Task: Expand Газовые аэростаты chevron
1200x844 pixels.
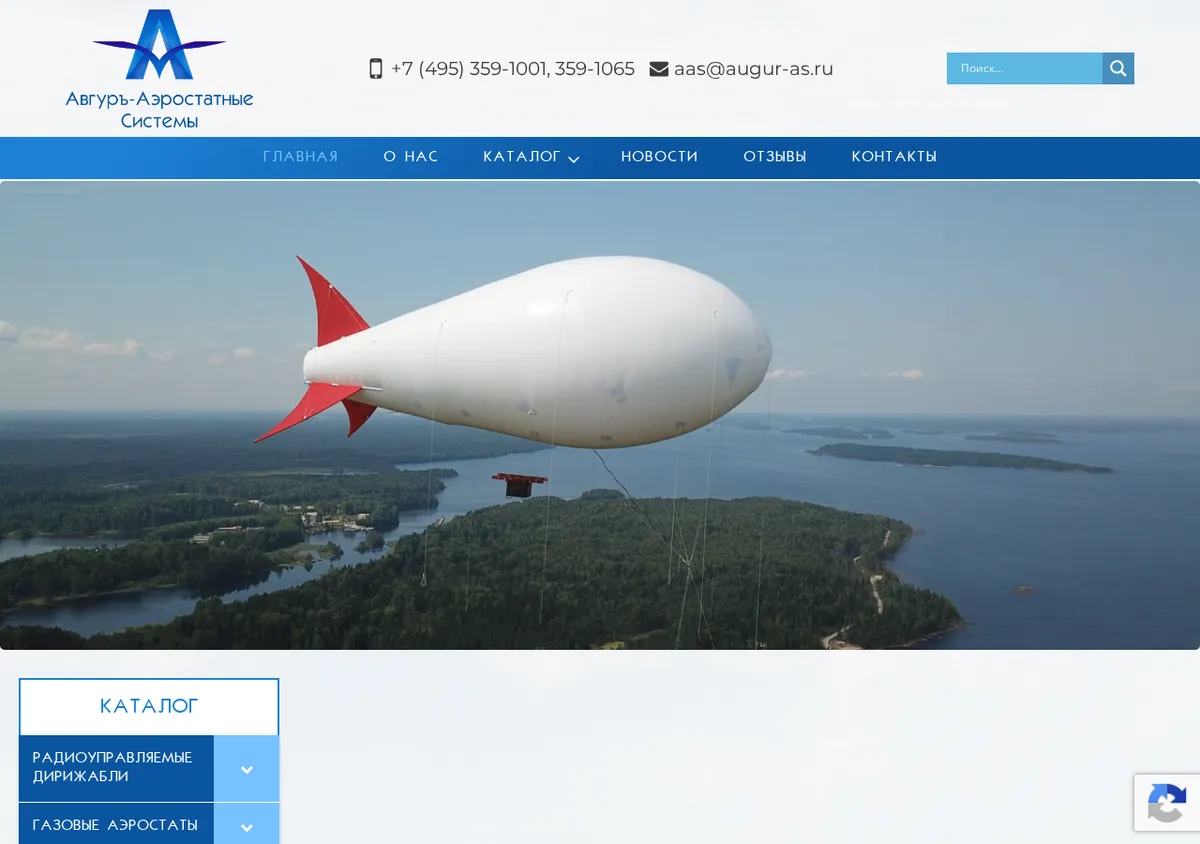Action: point(247,826)
